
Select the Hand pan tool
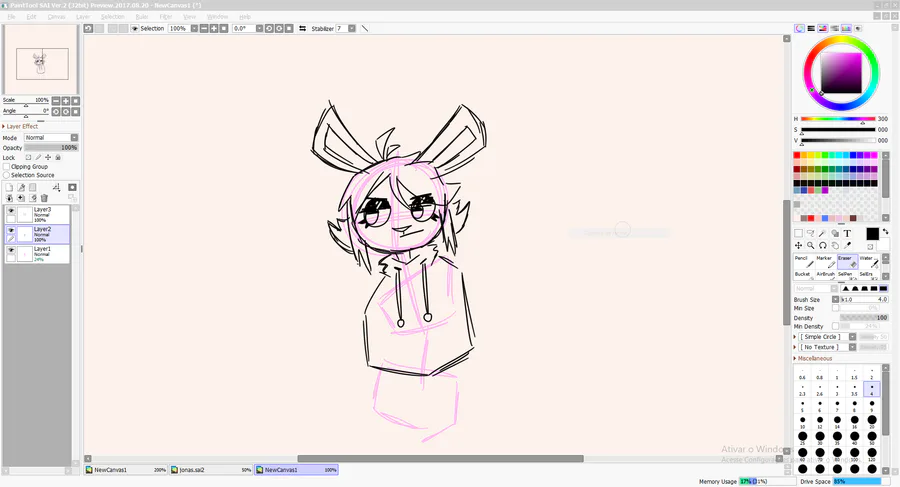tap(835, 245)
